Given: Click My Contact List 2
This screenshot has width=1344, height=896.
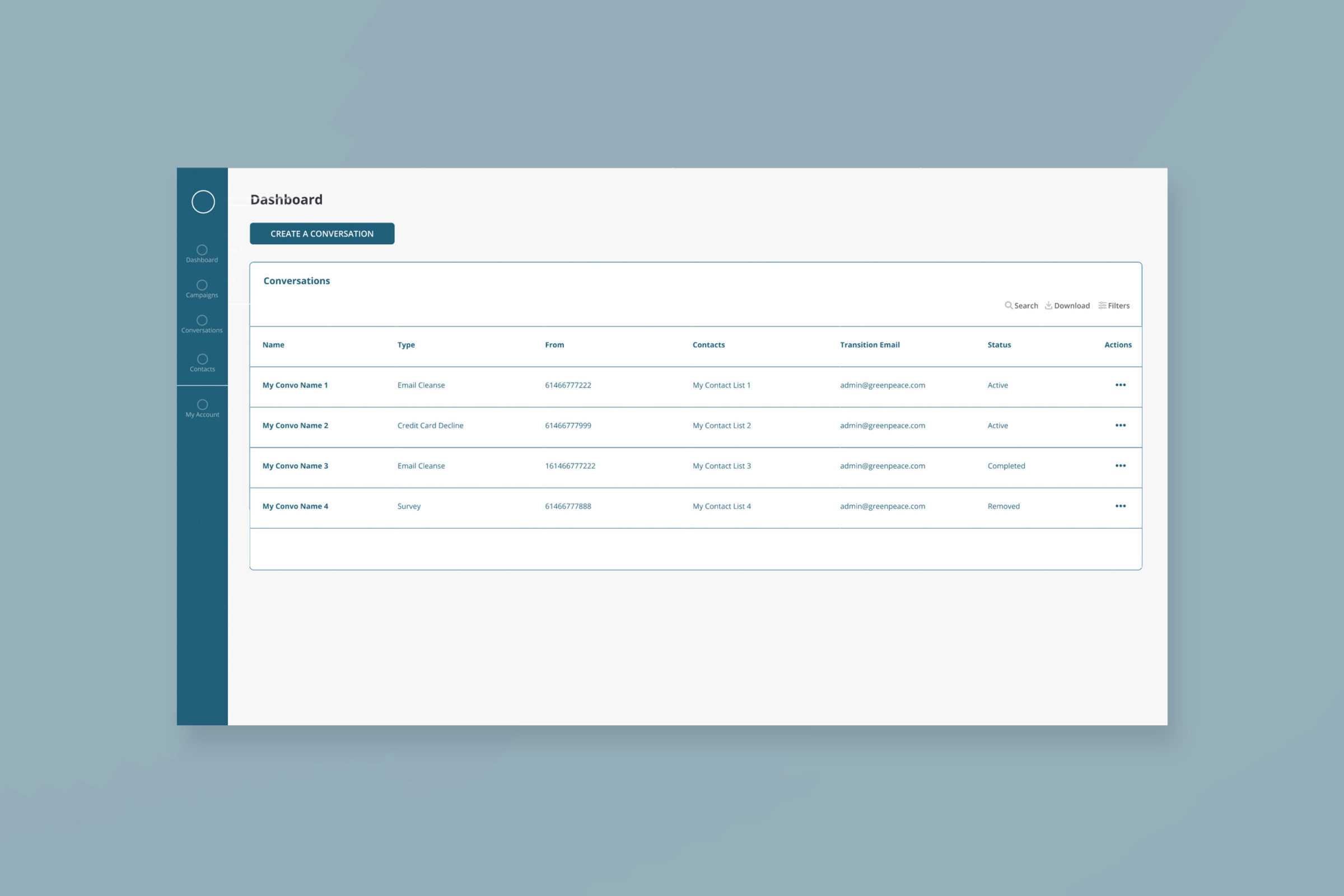Looking at the screenshot, I should (x=722, y=426).
